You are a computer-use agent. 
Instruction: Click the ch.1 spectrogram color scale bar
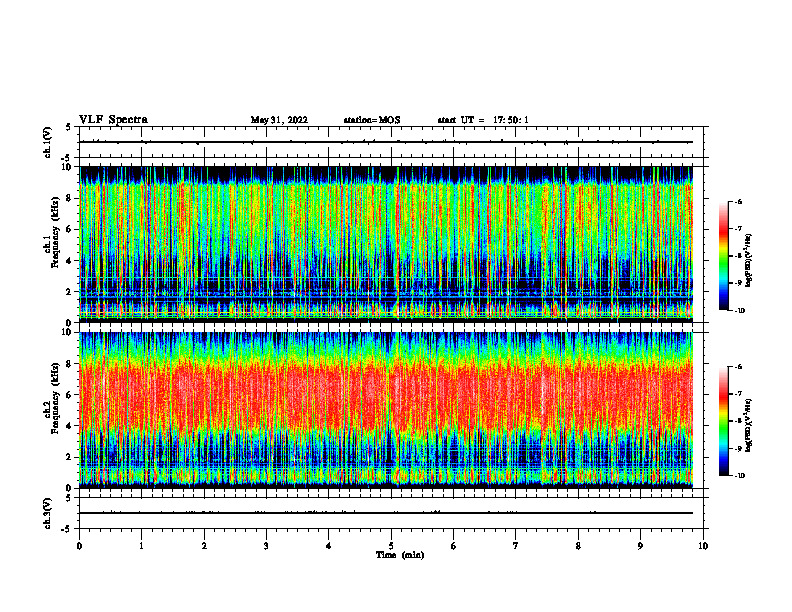(723, 256)
